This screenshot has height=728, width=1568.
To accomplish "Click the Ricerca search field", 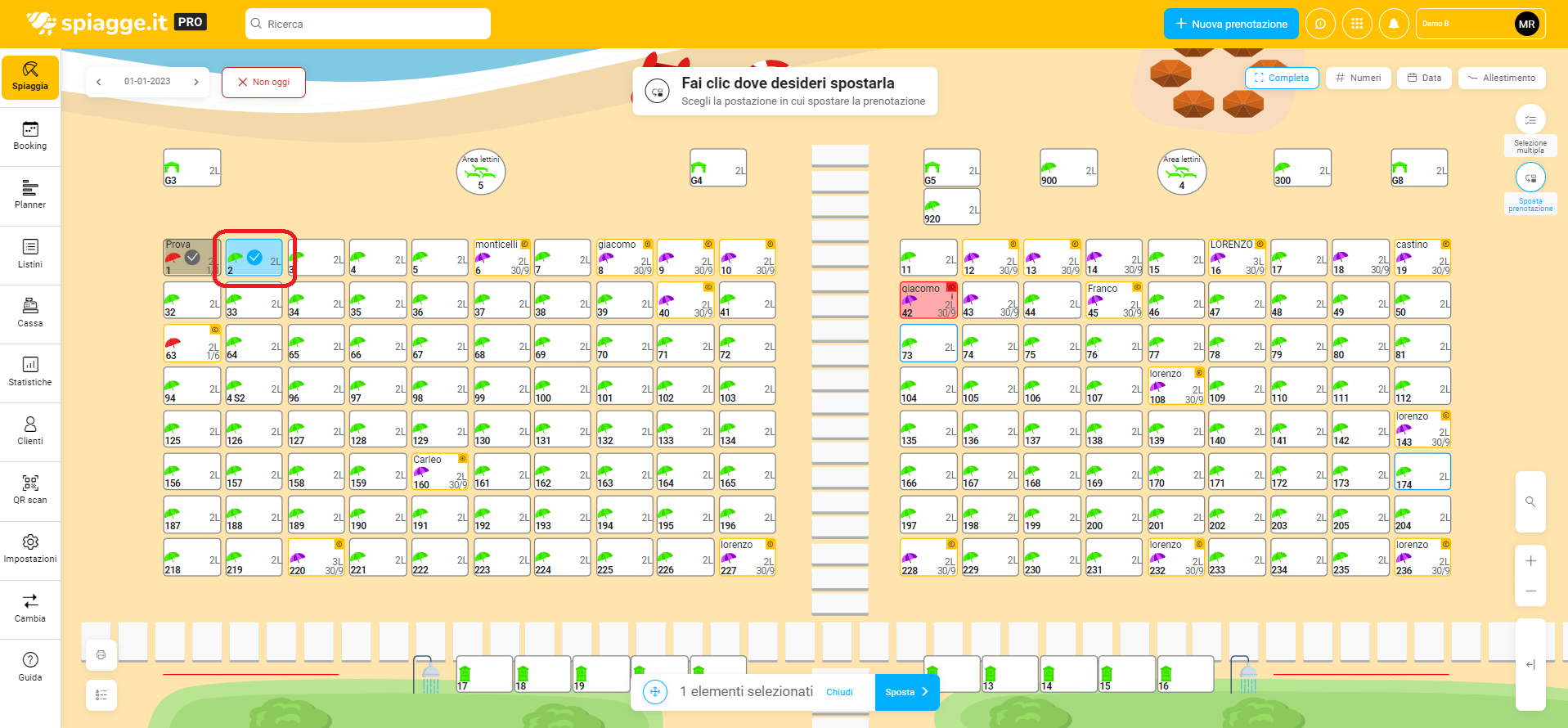I will [x=368, y=24].
